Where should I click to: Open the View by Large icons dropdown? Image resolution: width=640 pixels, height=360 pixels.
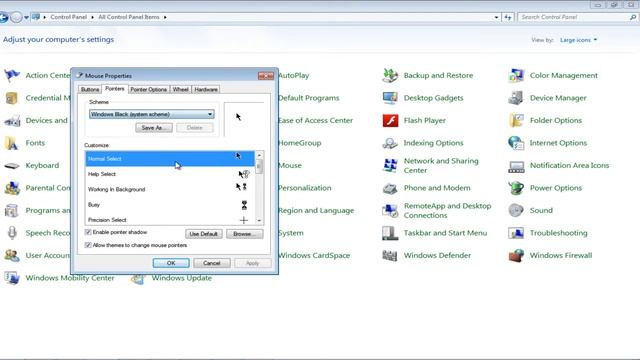[578, 40]
